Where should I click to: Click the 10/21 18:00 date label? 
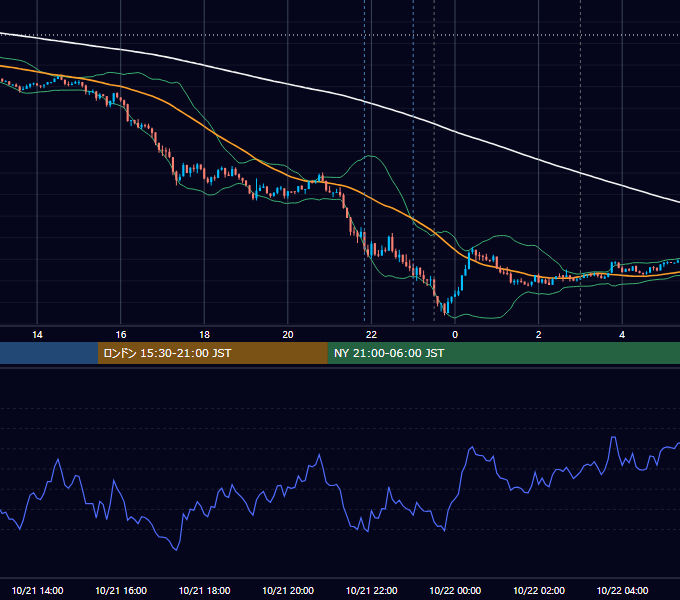[x=204, y=590]
